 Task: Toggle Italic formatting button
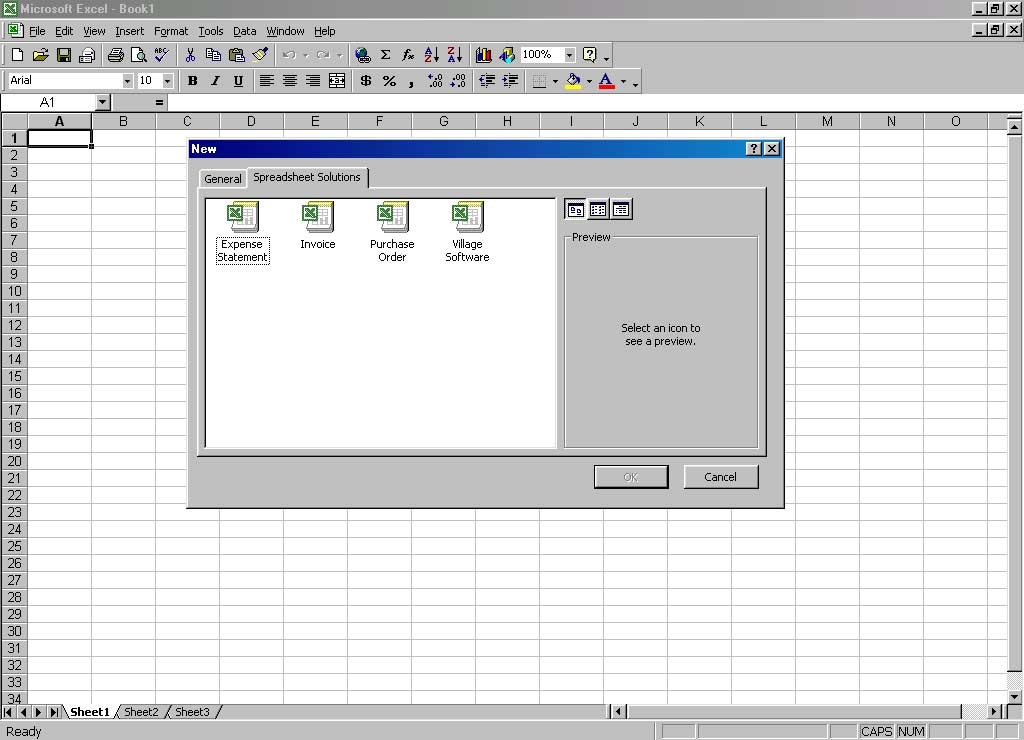[x=215, y=81]
